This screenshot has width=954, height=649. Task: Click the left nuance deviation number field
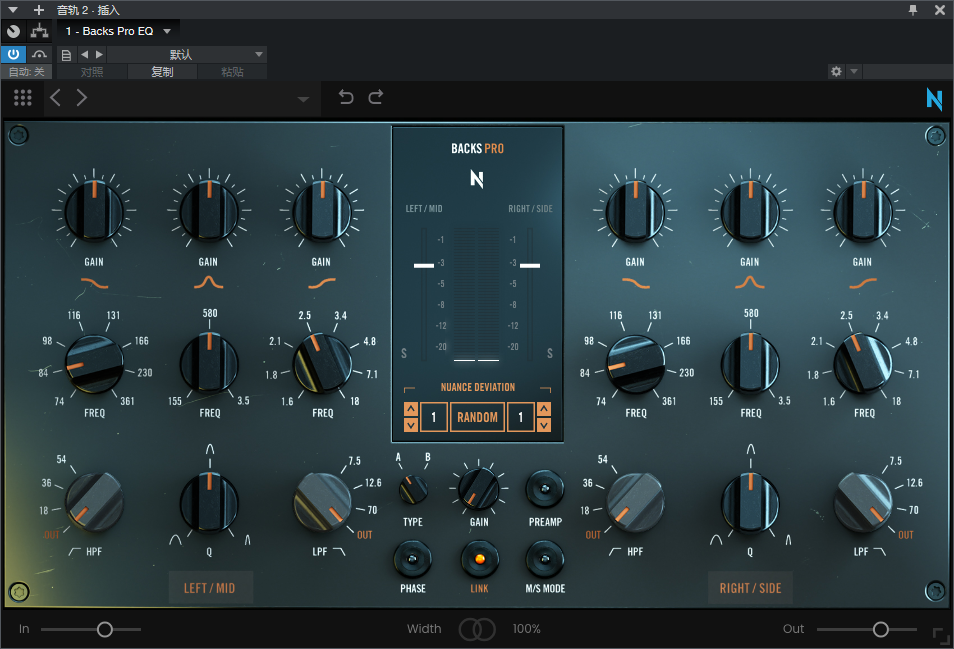(x=434, y=417)
